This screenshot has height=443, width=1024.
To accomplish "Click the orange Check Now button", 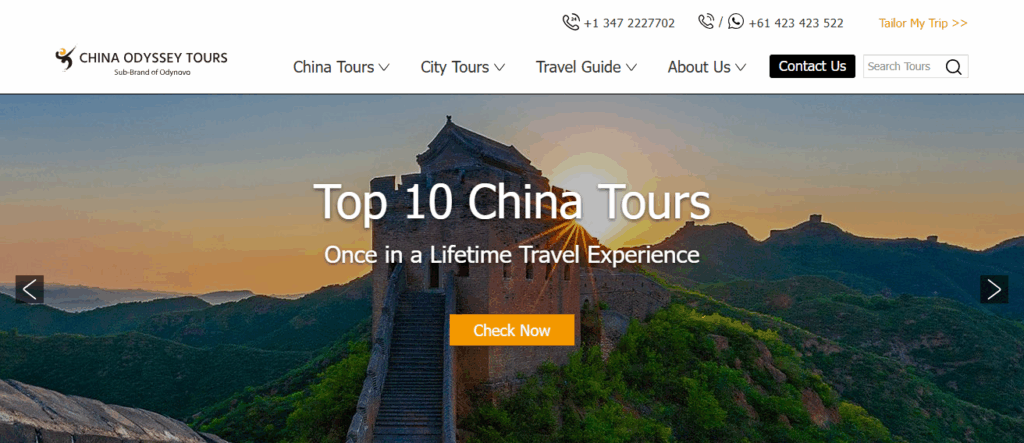I will coord(512,330).
